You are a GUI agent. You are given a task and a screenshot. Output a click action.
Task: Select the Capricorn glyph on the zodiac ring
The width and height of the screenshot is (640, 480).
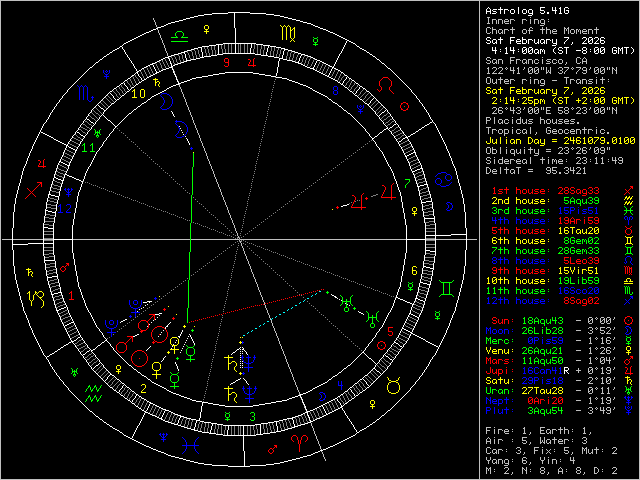36,297
